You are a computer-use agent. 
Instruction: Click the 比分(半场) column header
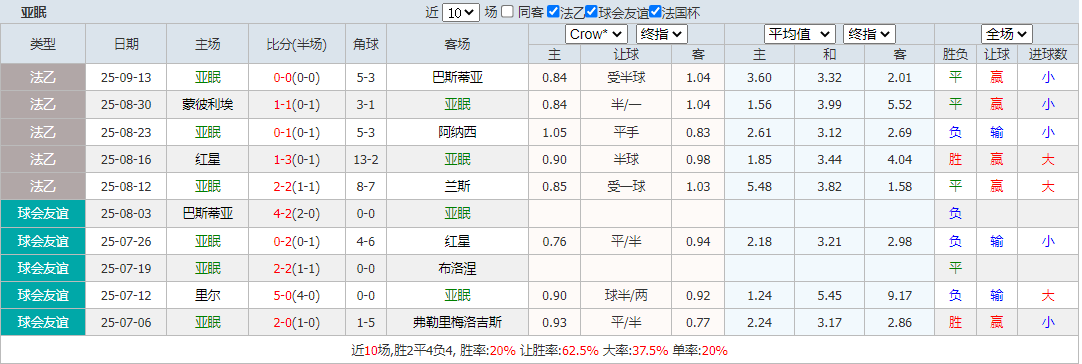(297, 44)
